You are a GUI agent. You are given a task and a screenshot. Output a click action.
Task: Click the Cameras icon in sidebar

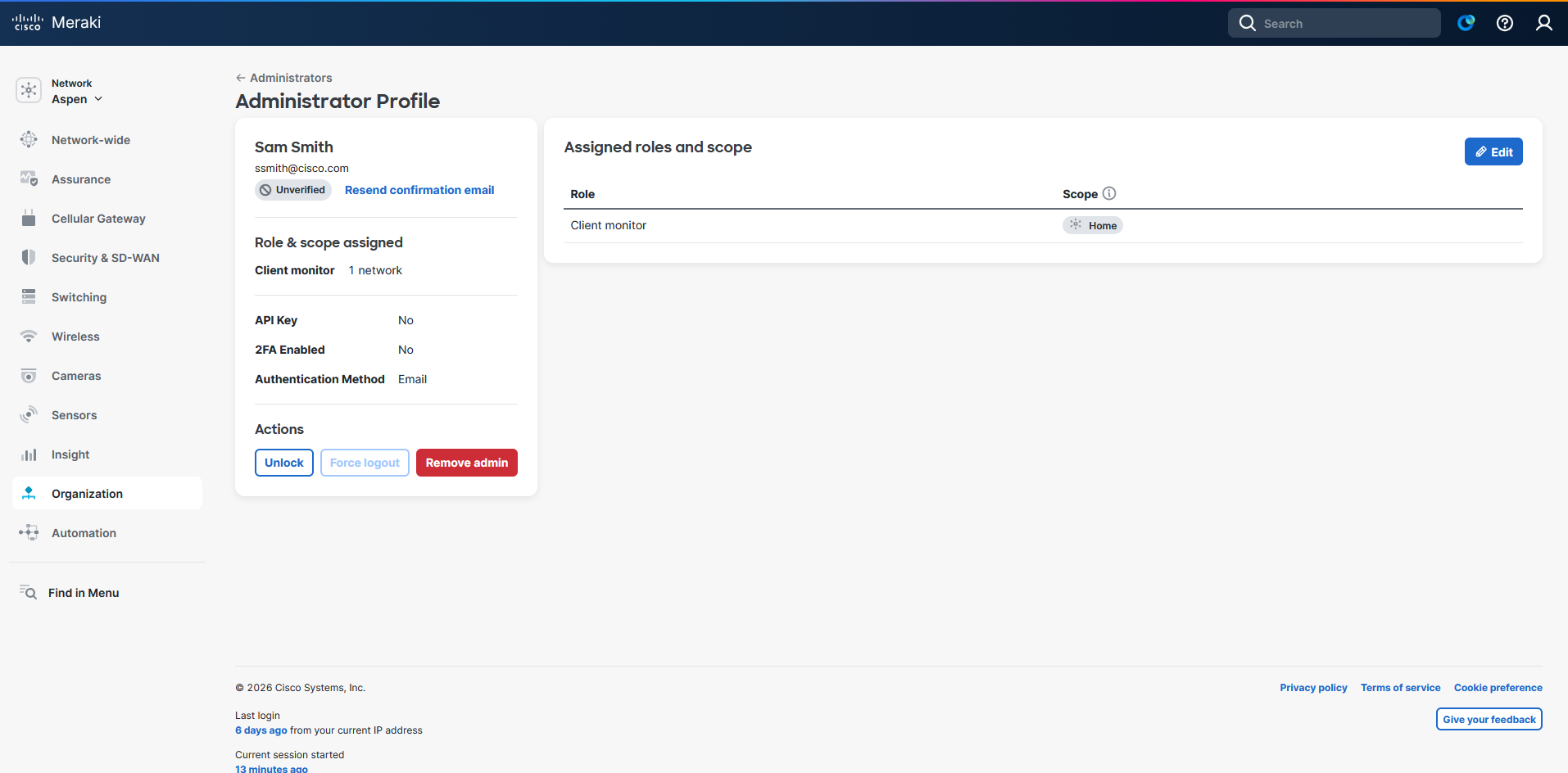[29, 376]
